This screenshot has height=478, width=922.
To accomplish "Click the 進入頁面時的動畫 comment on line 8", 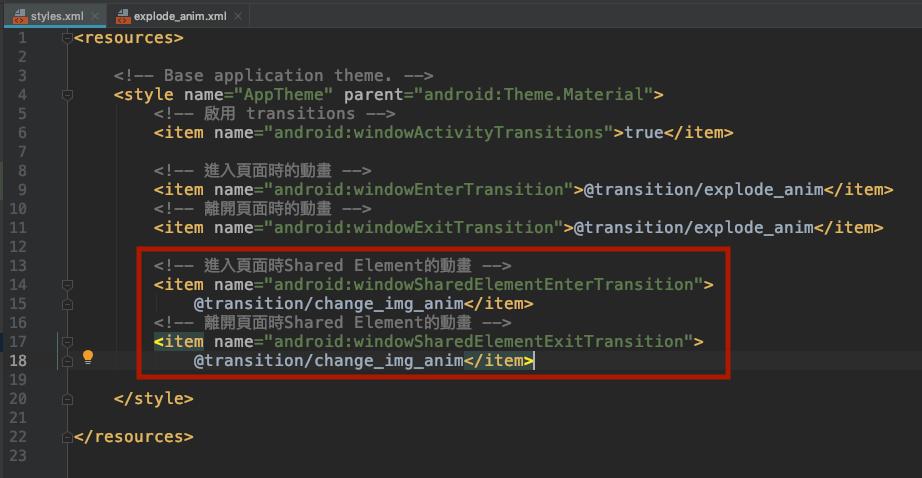I will (262, 171).
